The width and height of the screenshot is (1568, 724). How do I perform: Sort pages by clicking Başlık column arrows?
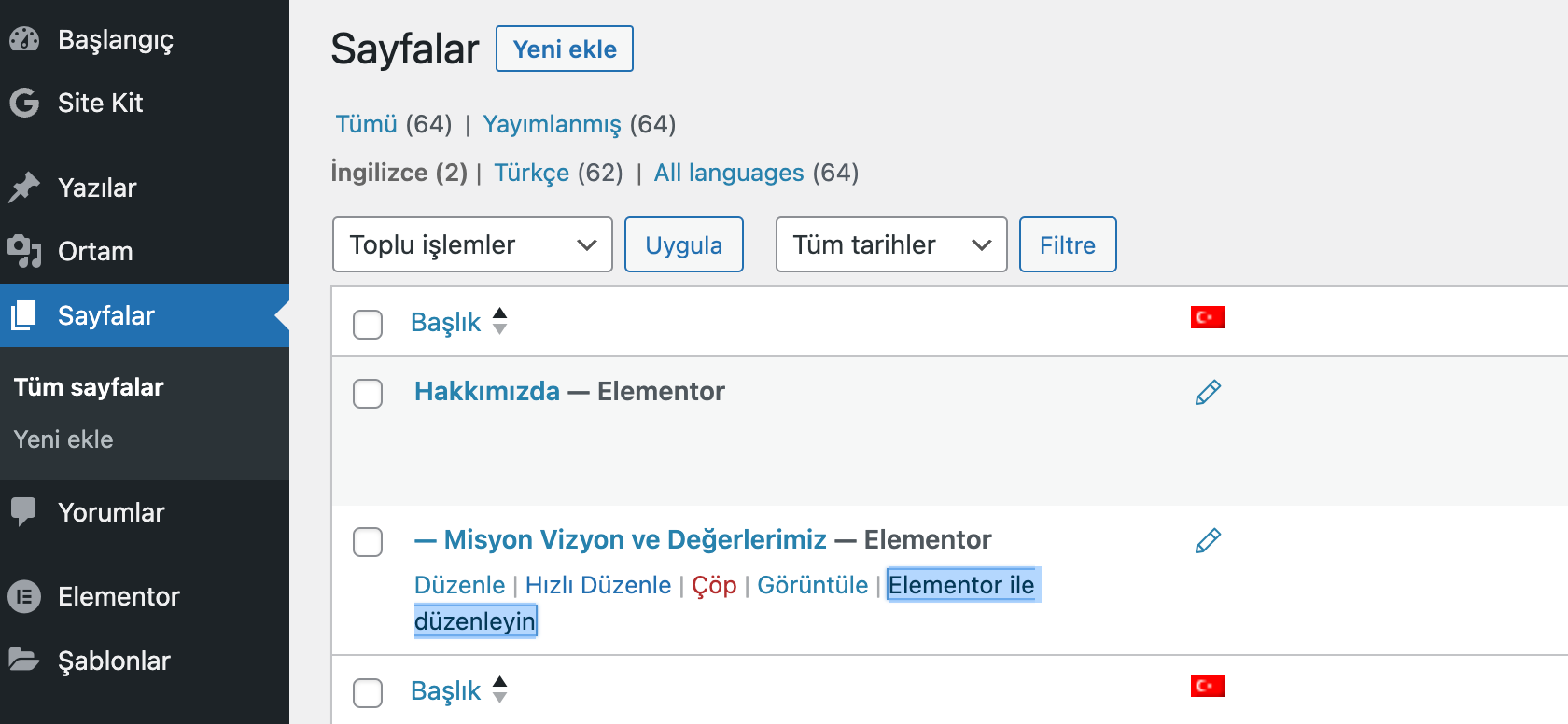pyautogui.click(x=500, y=322)
